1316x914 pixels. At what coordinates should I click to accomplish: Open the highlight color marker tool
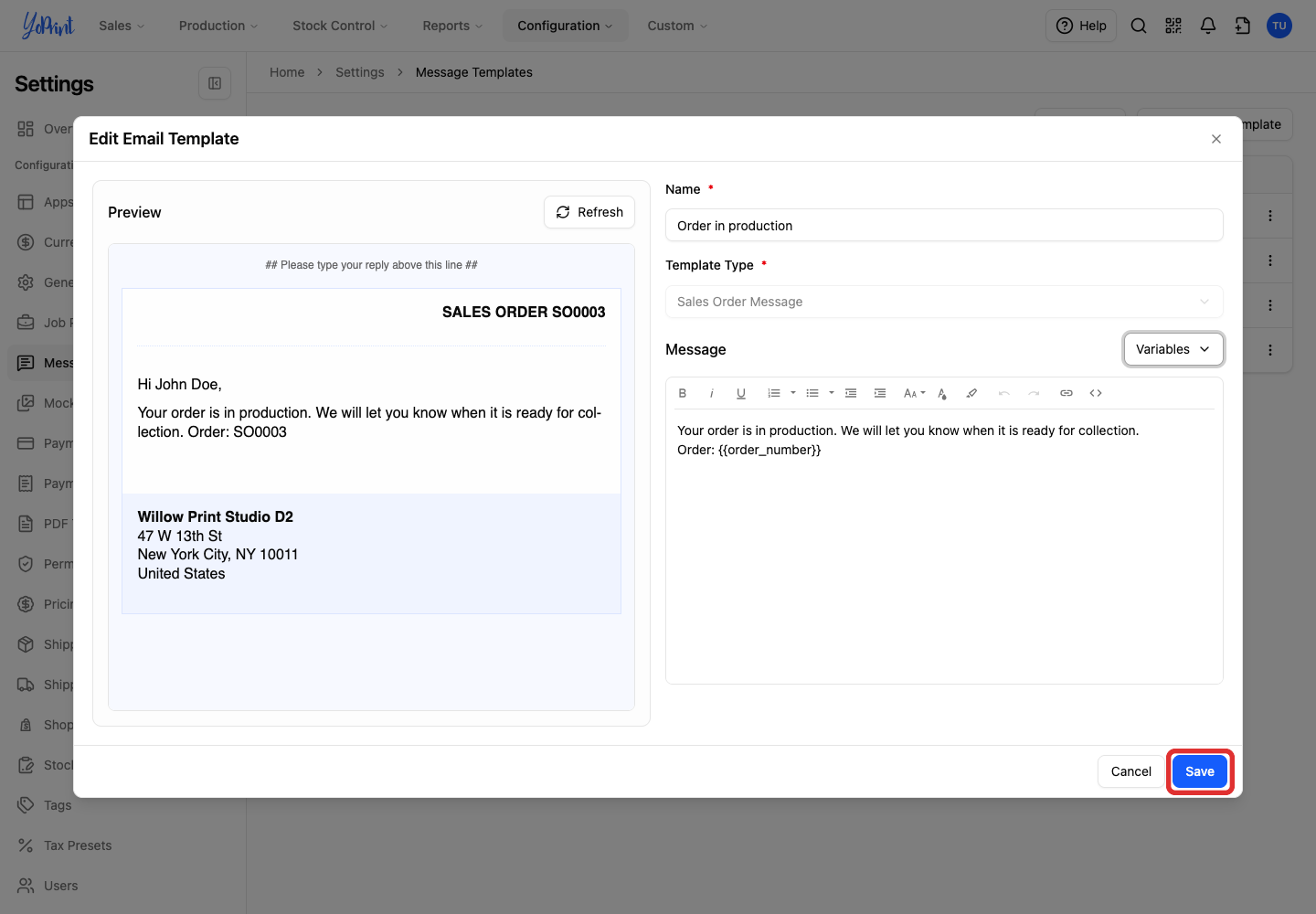point(971,393)
